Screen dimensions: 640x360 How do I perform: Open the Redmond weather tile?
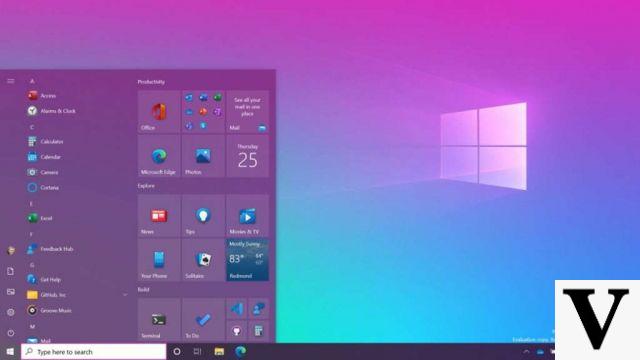click(x=247, y=260)
